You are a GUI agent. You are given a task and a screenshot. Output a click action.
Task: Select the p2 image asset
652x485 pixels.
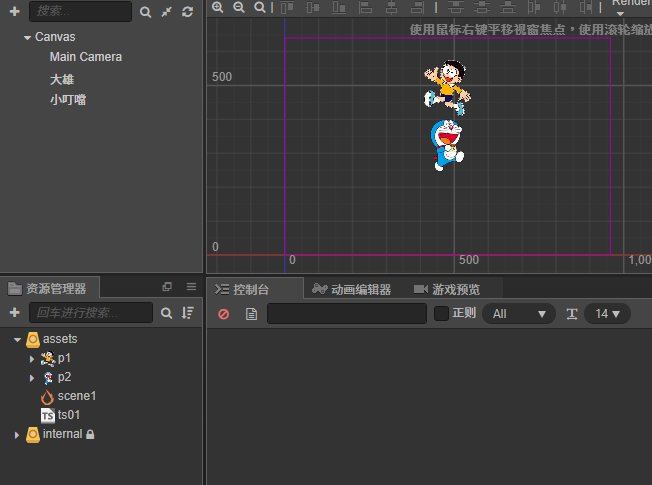click(64, 377)
